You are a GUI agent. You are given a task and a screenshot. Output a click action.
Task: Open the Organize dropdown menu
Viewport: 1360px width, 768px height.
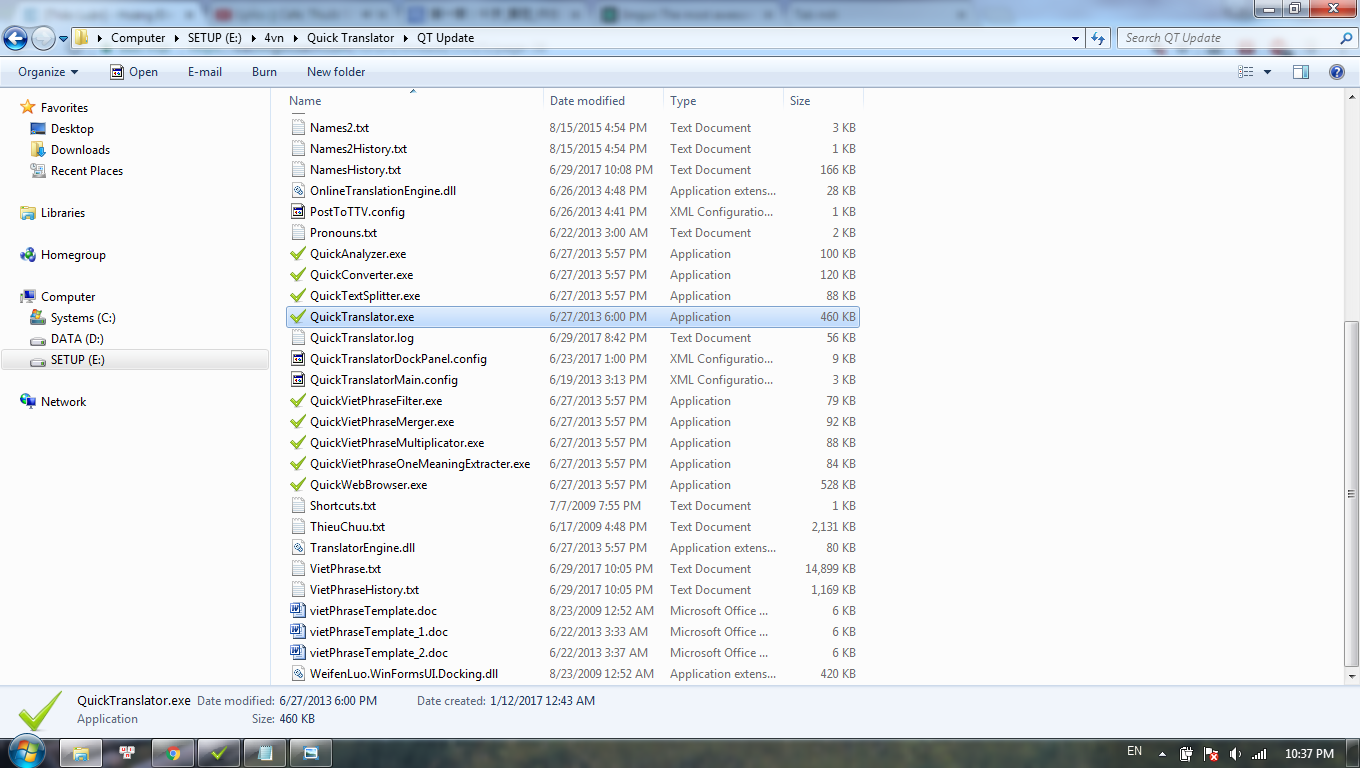tap(48, 72)
